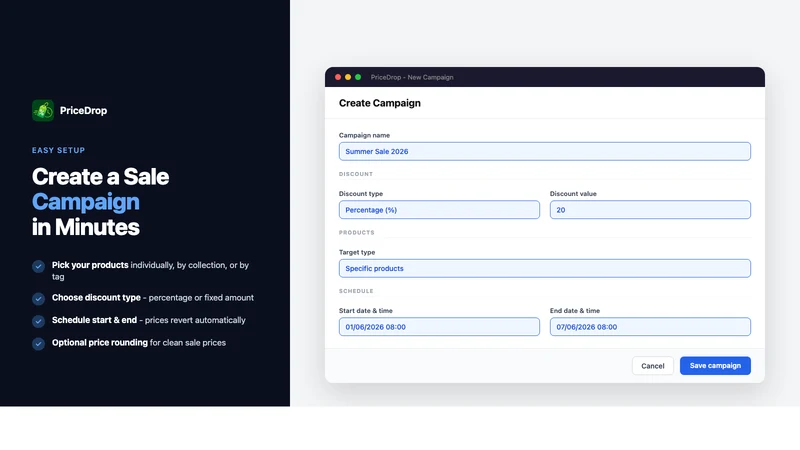
Task: Click the PriceDrop brand name text
Action: click(x=83, y=111)
